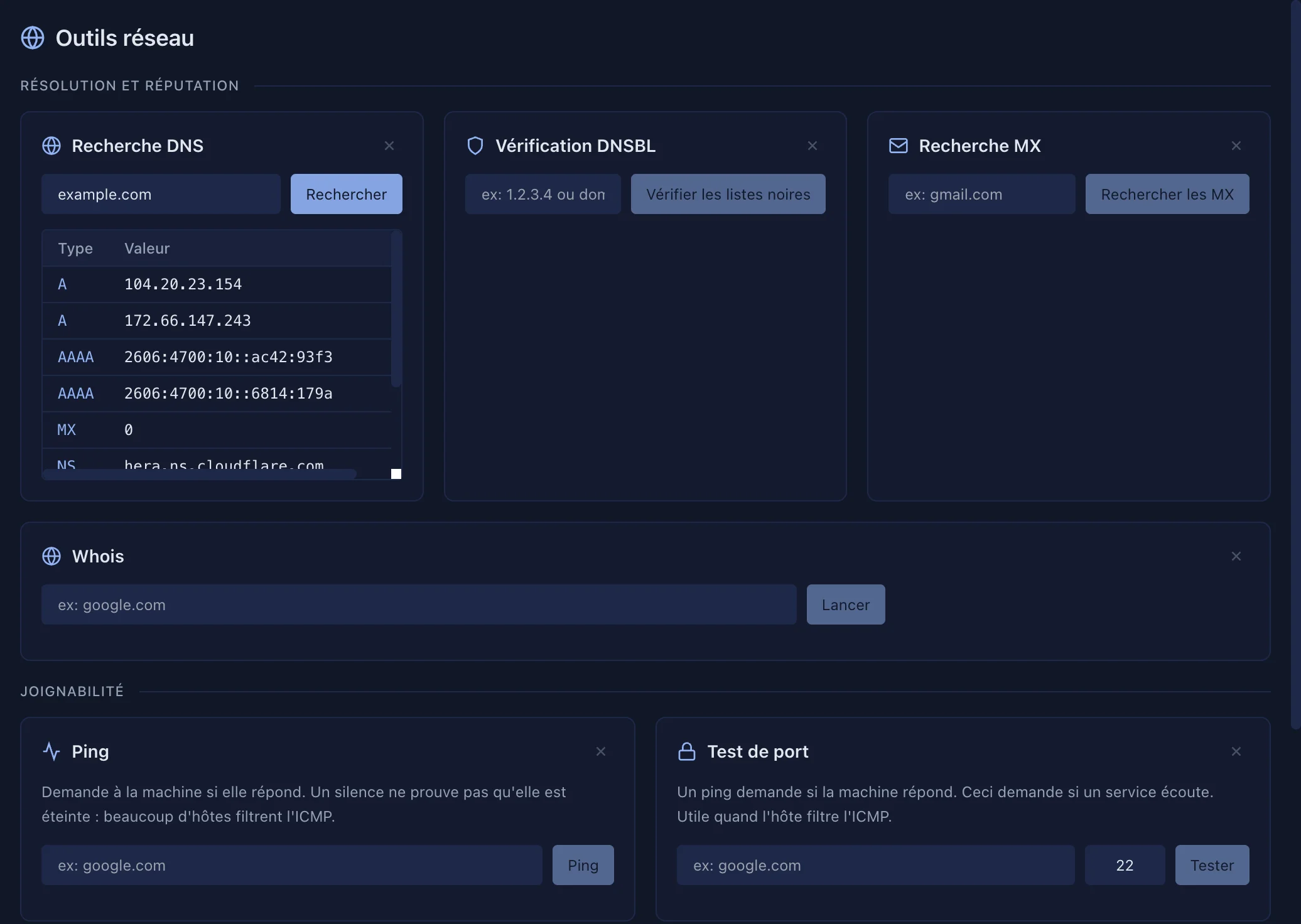Viewport: 1301px width, 924px height.
Task: Select the 2606:4700:10::6814:179a AAAA value
Action: pos(229,394)
